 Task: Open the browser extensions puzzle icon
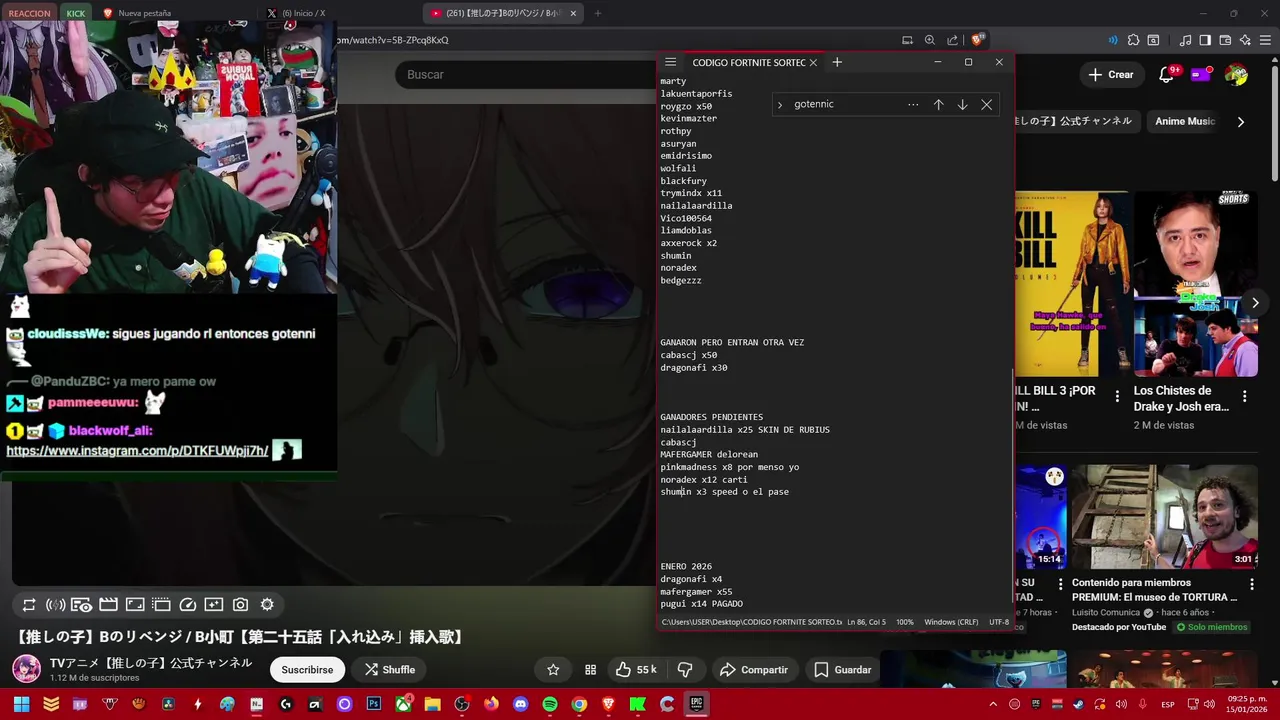pyautogui.click(x=1133, y=40)
